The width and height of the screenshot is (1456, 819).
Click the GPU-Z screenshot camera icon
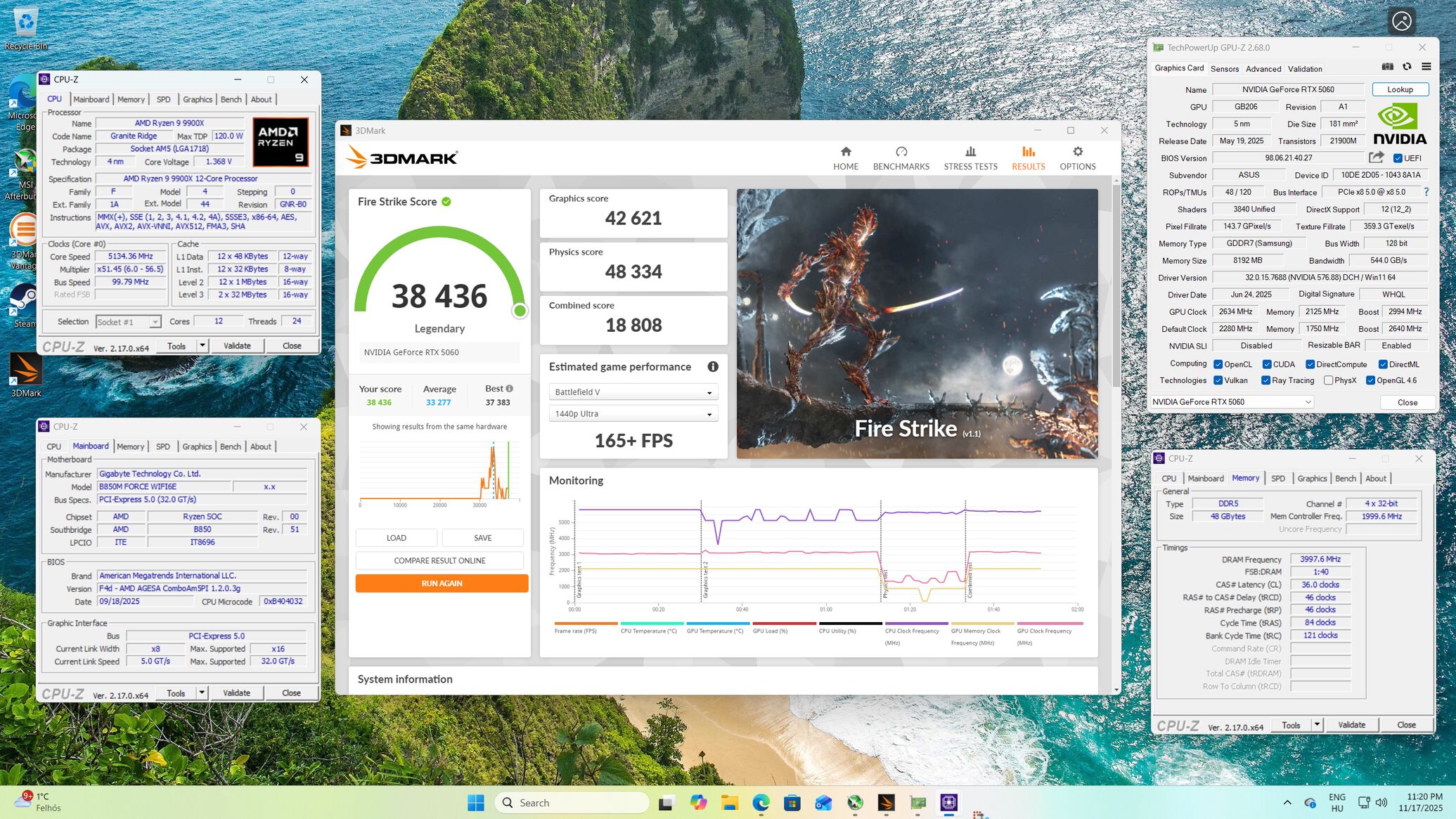coord(1387,67)
